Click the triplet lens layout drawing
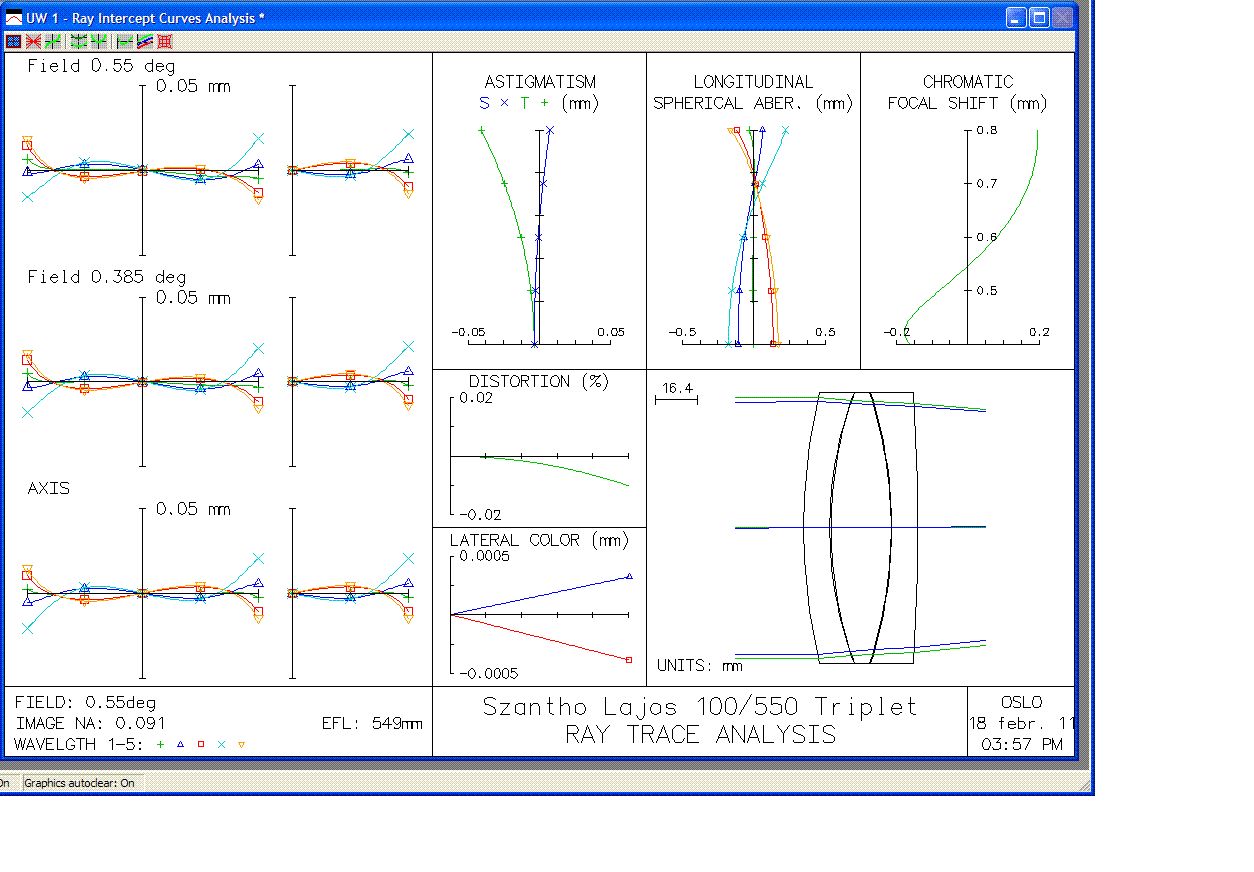 point(860,527)
